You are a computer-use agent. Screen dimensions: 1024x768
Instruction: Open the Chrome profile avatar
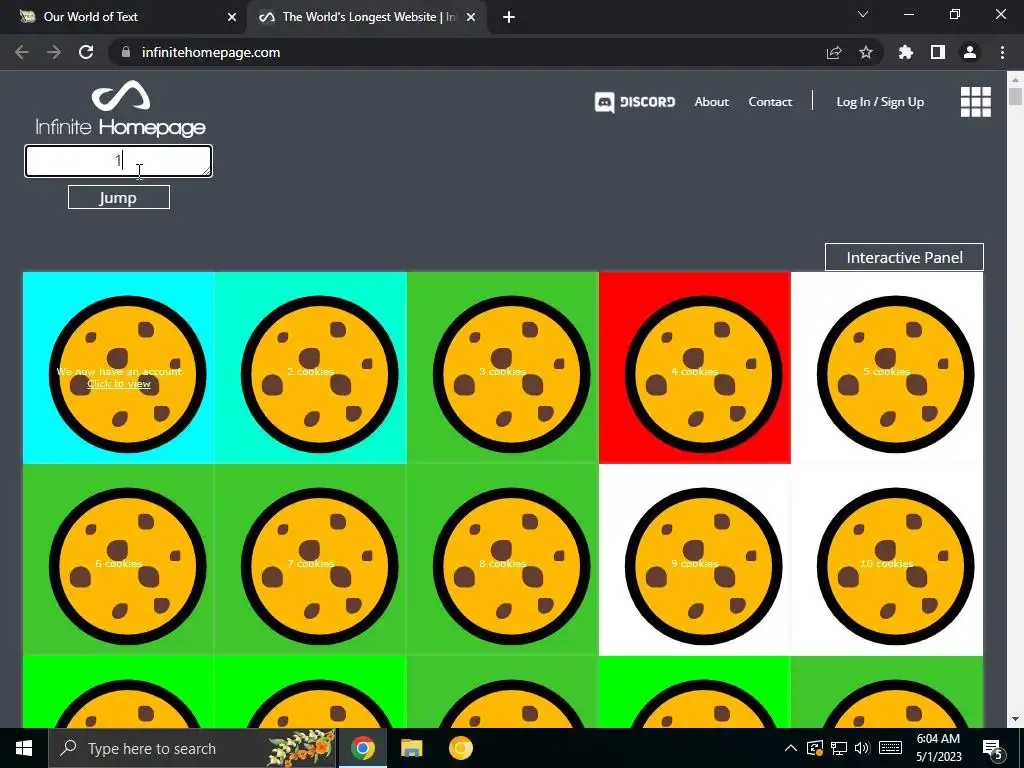click(970, 52)
